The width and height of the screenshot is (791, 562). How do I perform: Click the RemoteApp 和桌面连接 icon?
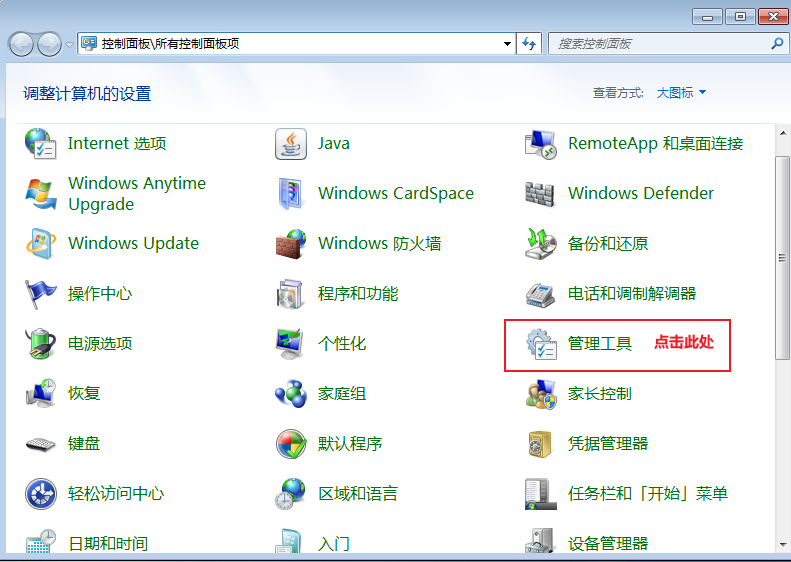pos(540,144)
